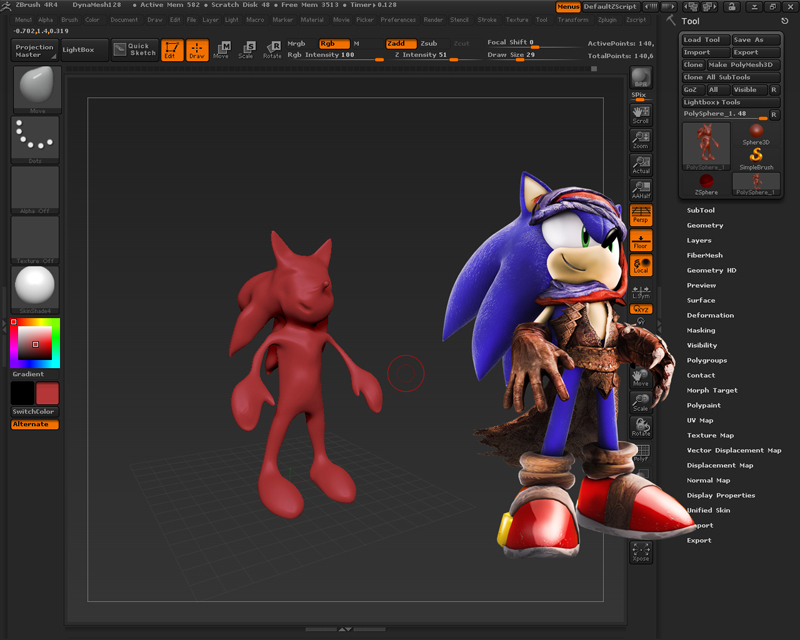The width and height of the screenshot is (800, 640).
Task: Click the Zoom icon on the right shelf
Action: [x=641, y=140]
